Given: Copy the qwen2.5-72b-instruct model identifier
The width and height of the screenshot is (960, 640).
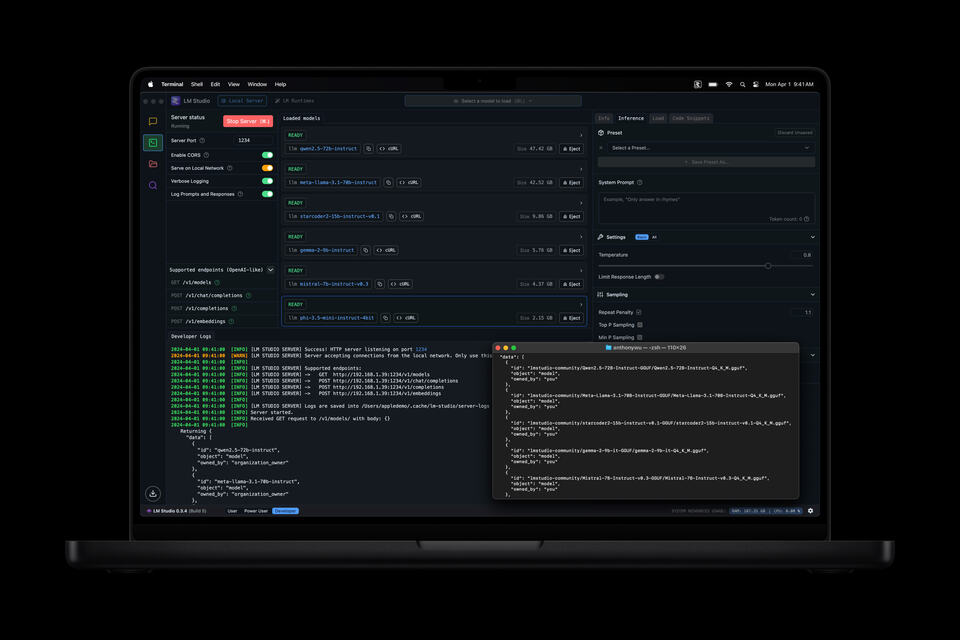Looking at the screenshot, I should click(368, 148).
